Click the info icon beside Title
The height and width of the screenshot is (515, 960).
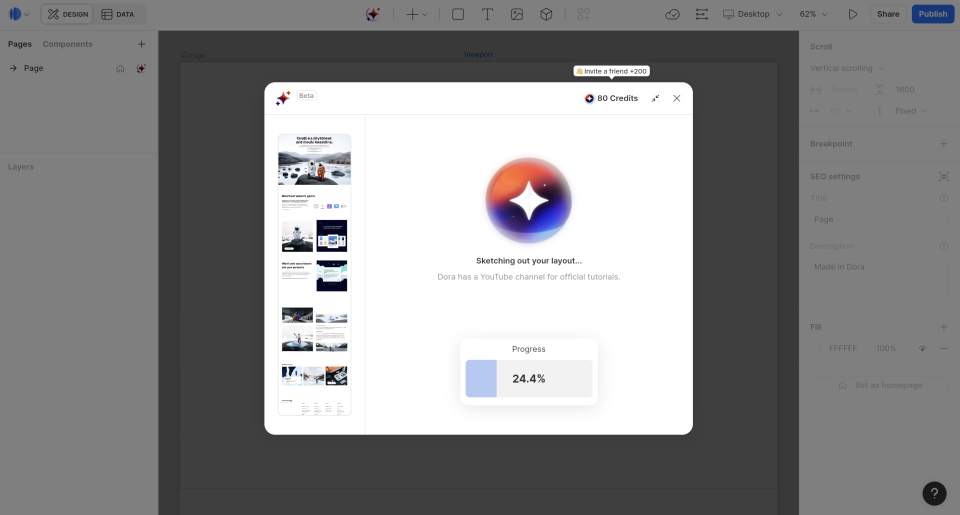(x=943, y=198)
